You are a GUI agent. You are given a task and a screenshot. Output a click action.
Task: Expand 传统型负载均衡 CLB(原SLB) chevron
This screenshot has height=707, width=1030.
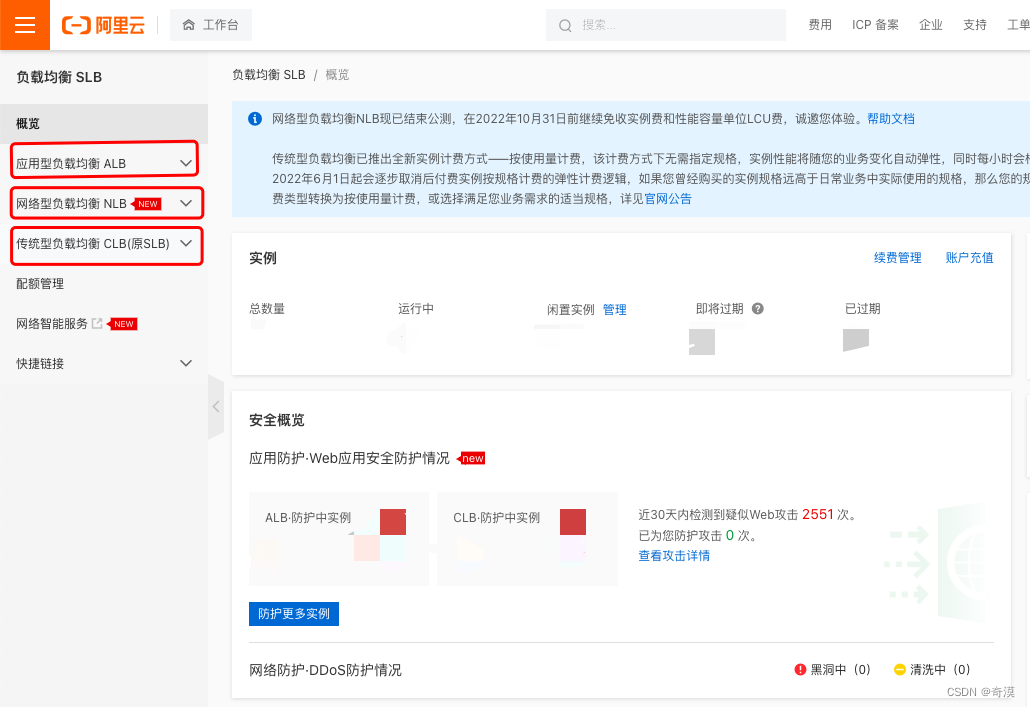point(186,243)
